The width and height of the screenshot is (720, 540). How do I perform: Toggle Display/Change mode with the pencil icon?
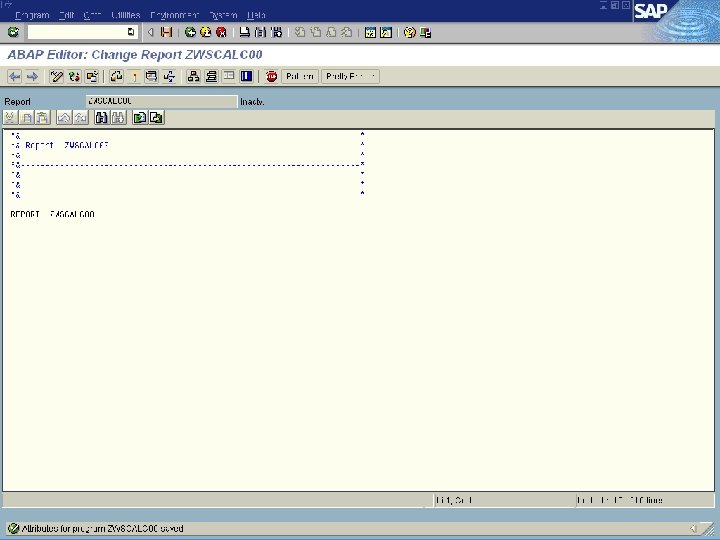(56, 76)
